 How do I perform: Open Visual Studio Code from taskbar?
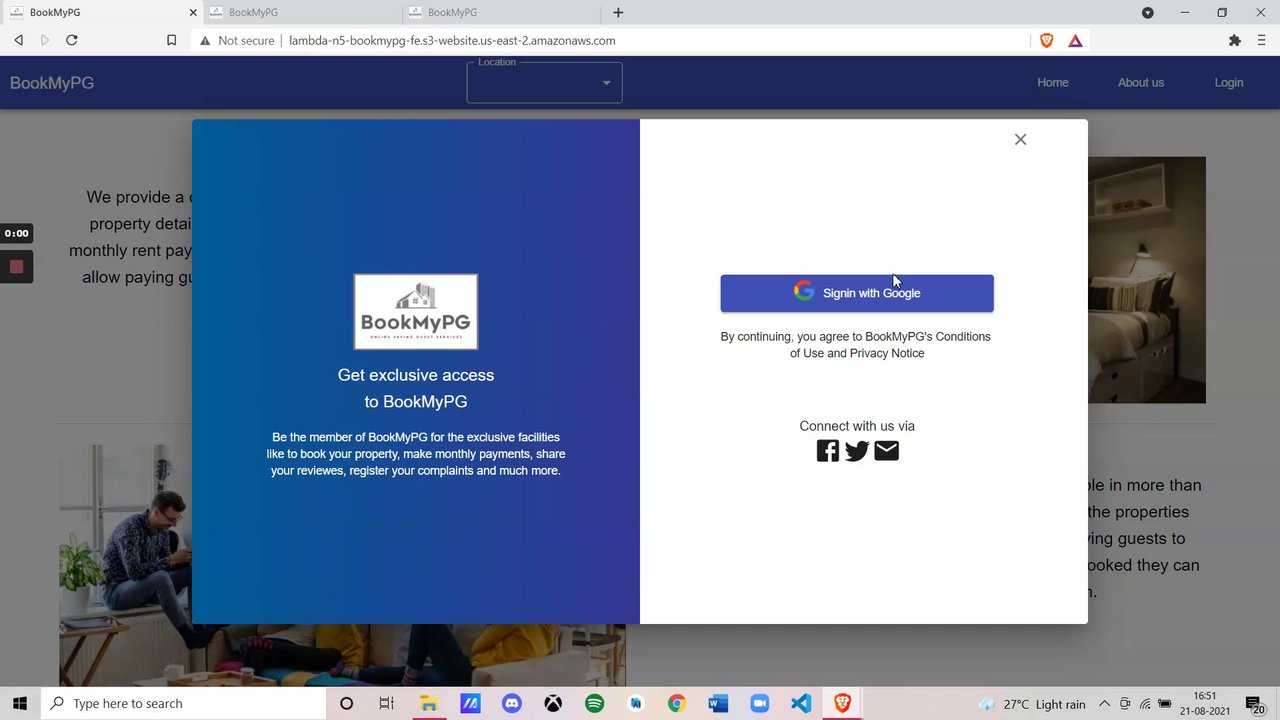(801, 703)
